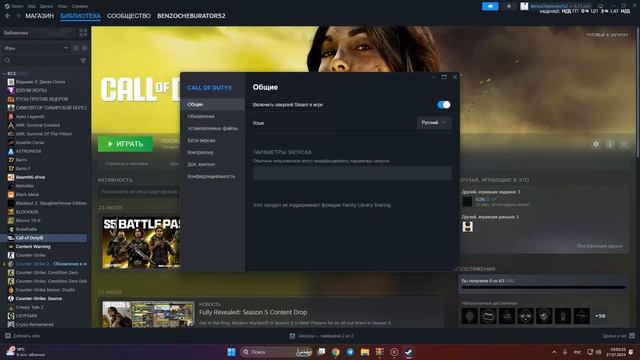
Task: Click the green ИГРАТЬ play button
Action: pyautogui.click(x=125, y=144)
